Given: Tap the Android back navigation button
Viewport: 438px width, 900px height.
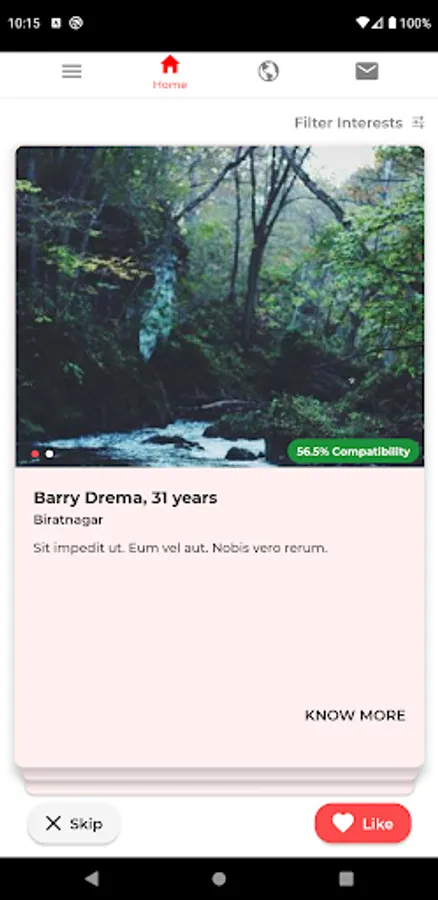Looking at the screenshot, I should [91, 878].
